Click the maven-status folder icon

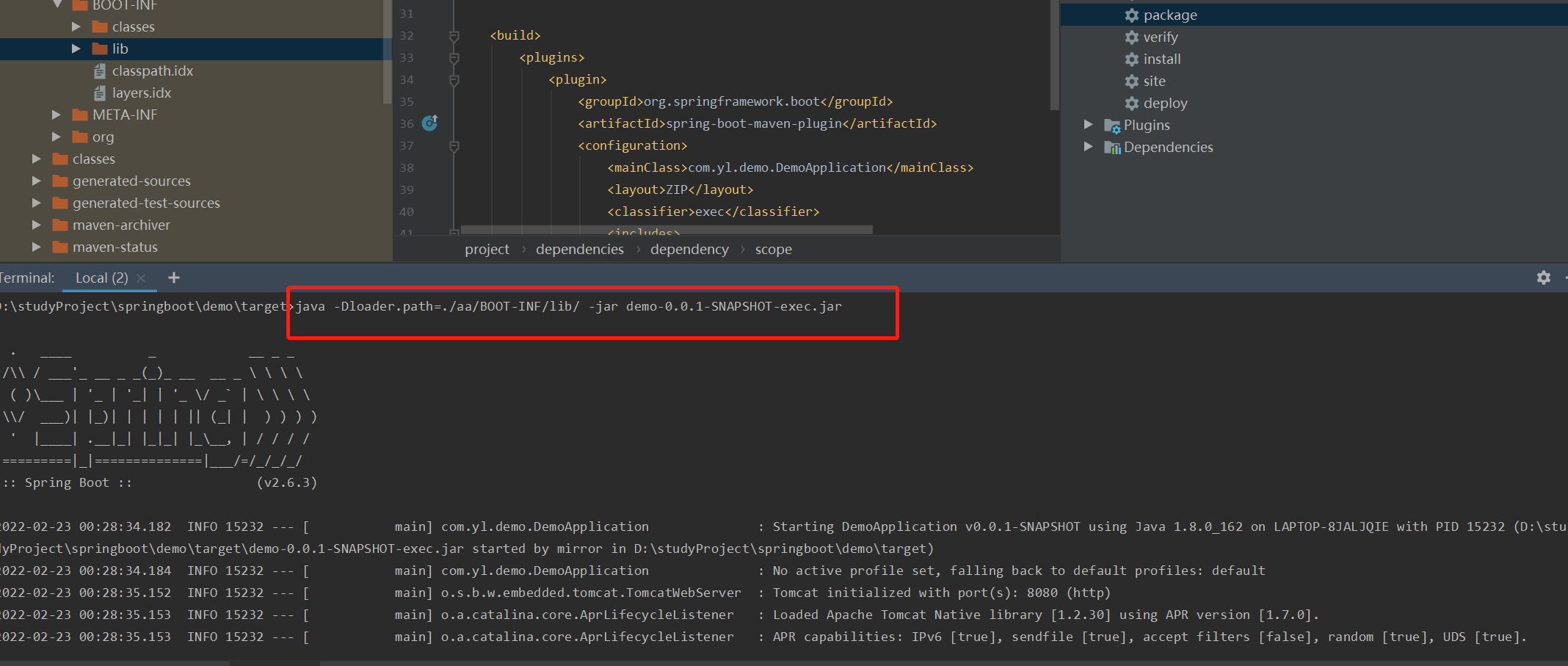click(60, 247)
